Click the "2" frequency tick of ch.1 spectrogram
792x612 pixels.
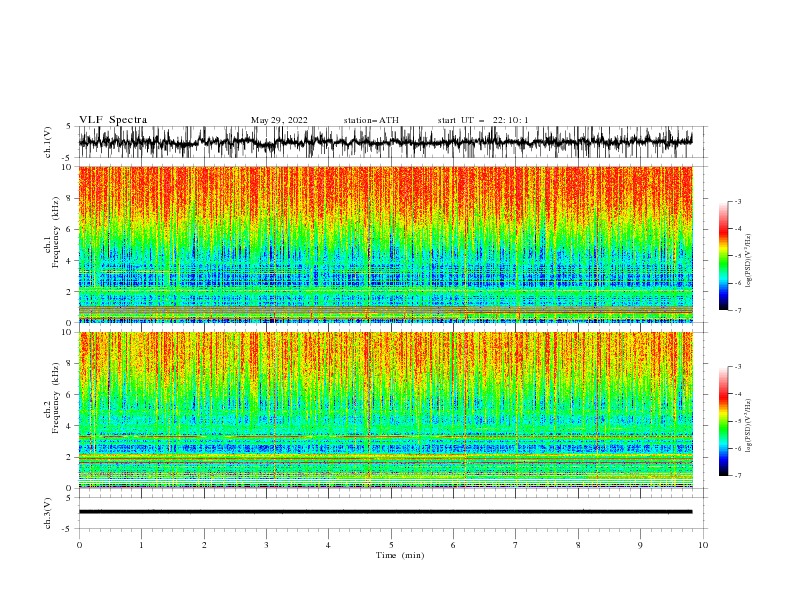coord(69,292)
